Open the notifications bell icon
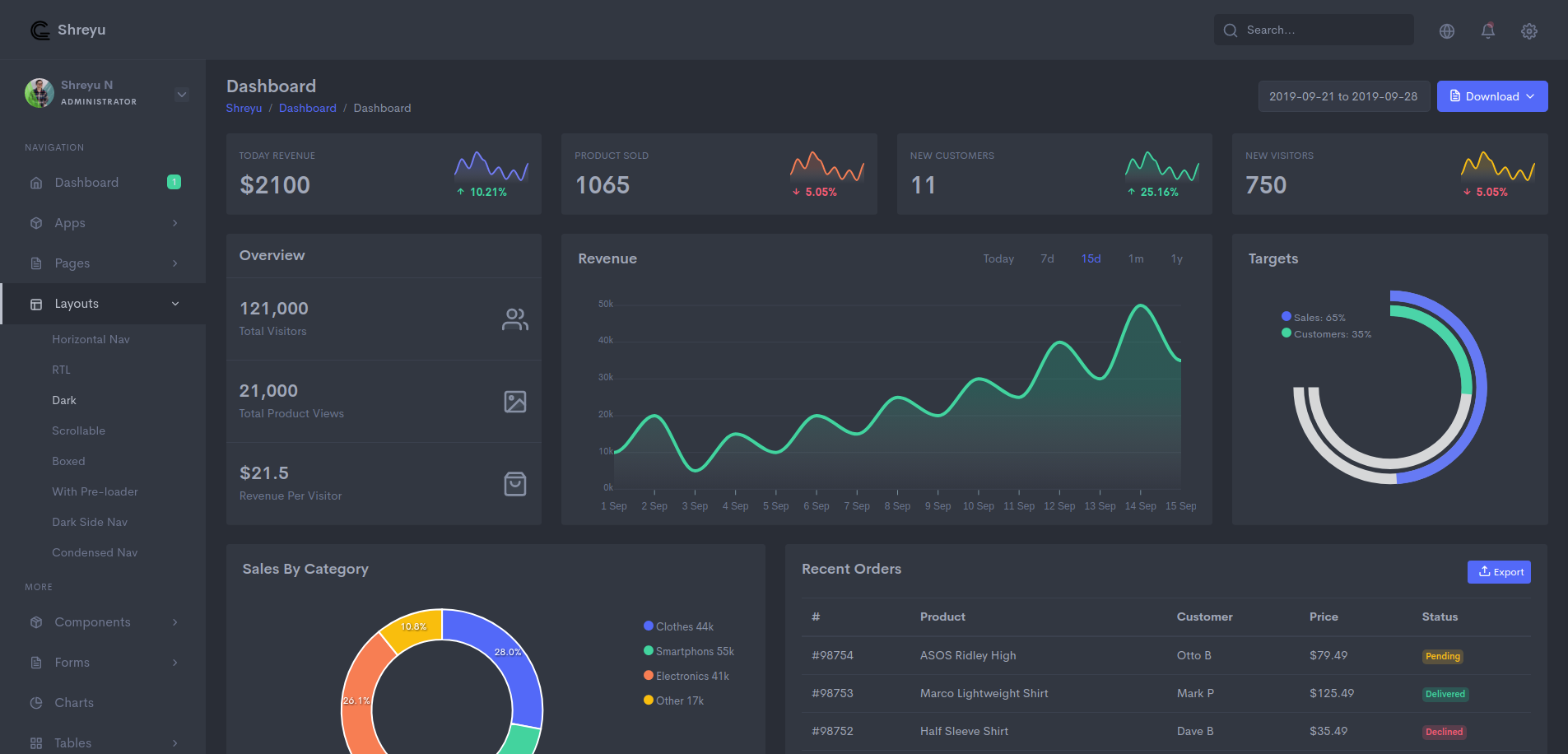This screenshot has width=1568, height=754. coord(1488,30)
